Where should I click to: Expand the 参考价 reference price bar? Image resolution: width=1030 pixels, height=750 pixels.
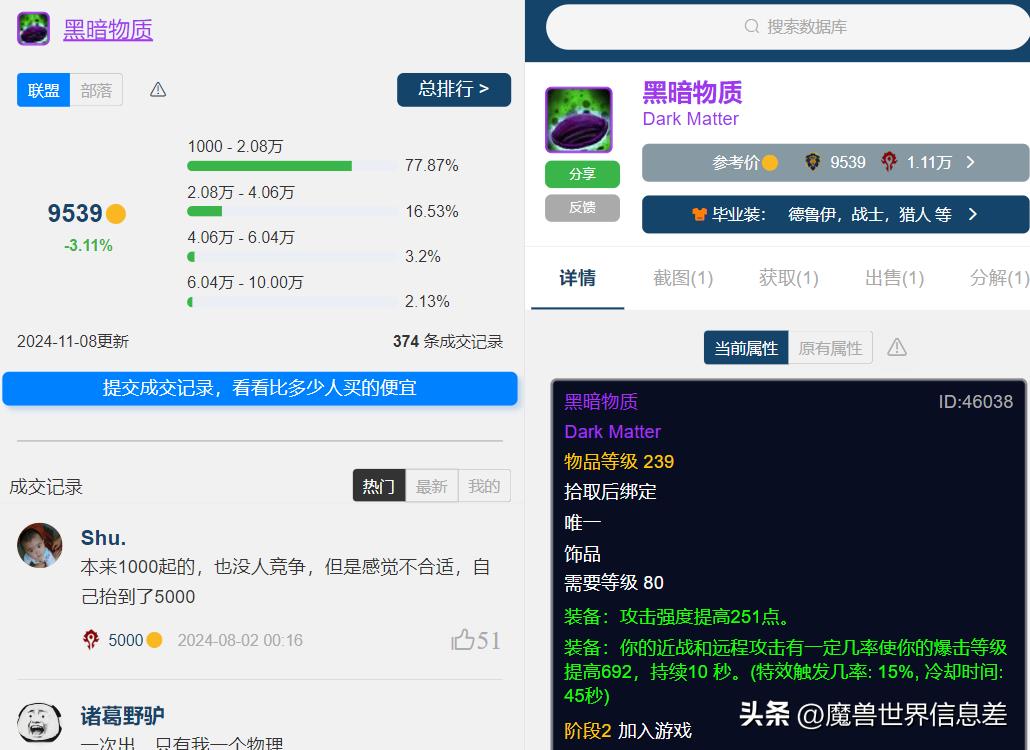[835, 162]
